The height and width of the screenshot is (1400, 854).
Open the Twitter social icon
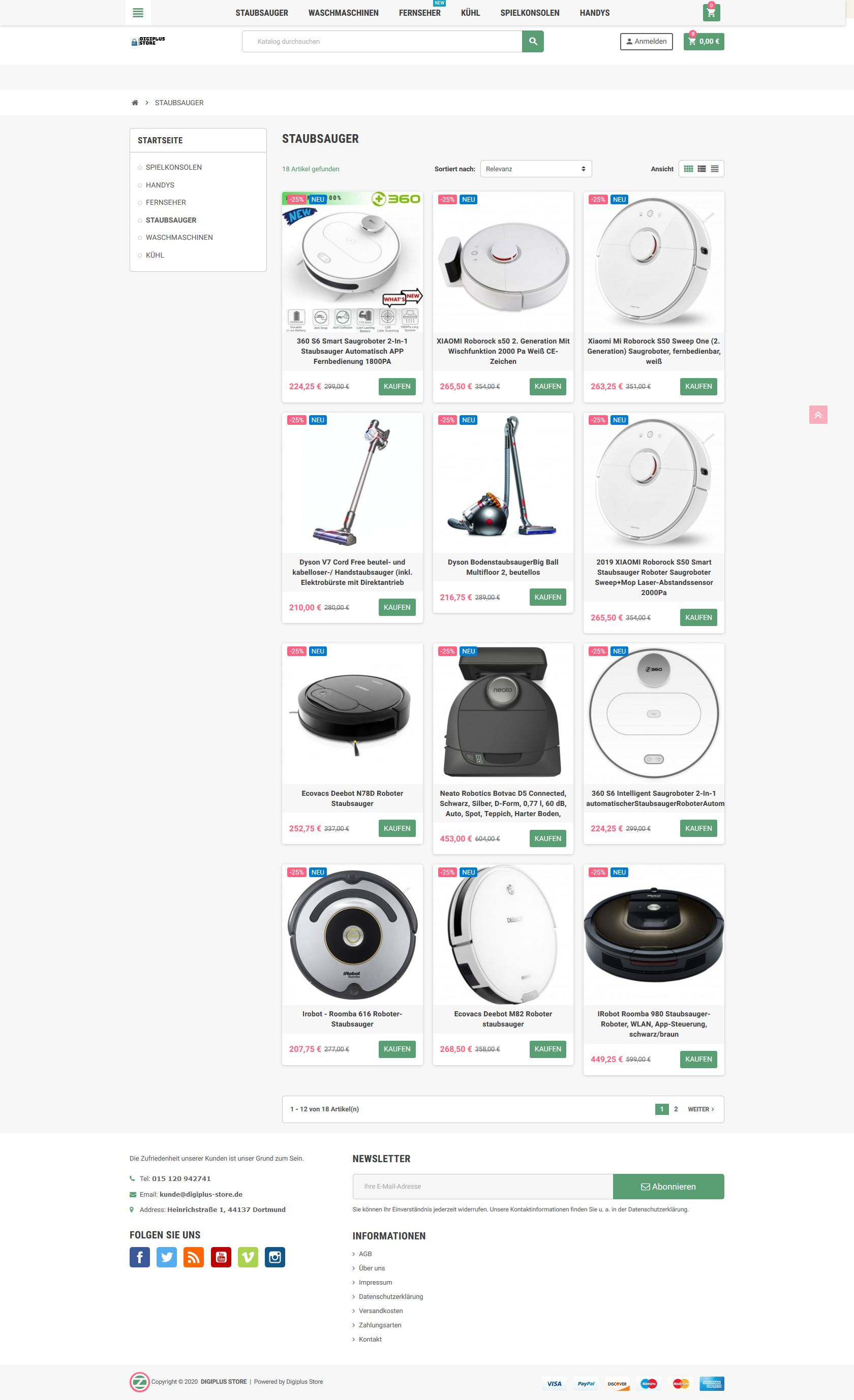pos(167,1257)
